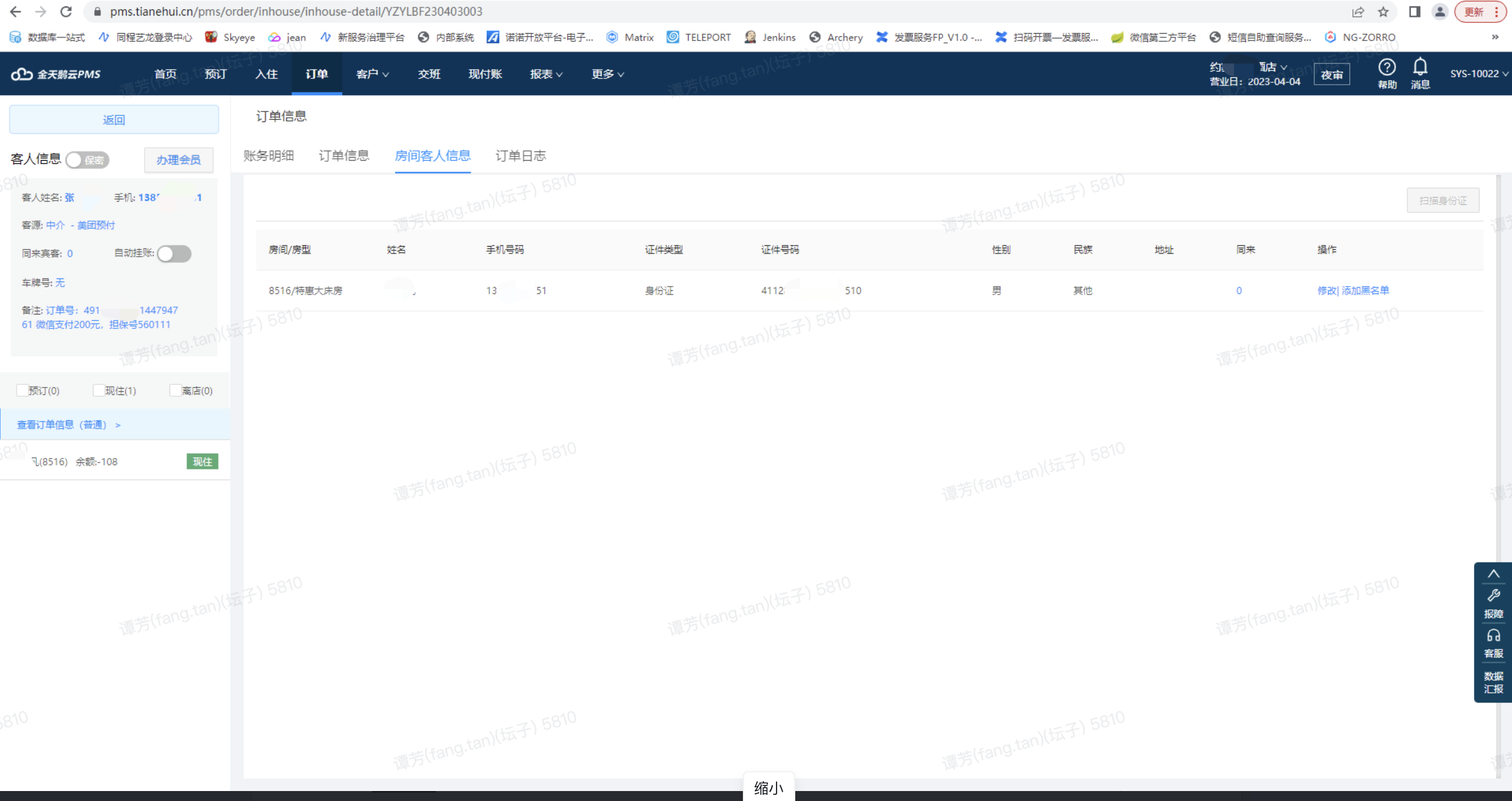Open the Matrix bookmark
The width and height of the screenshot is (1512, 801).
coord(630,37)
